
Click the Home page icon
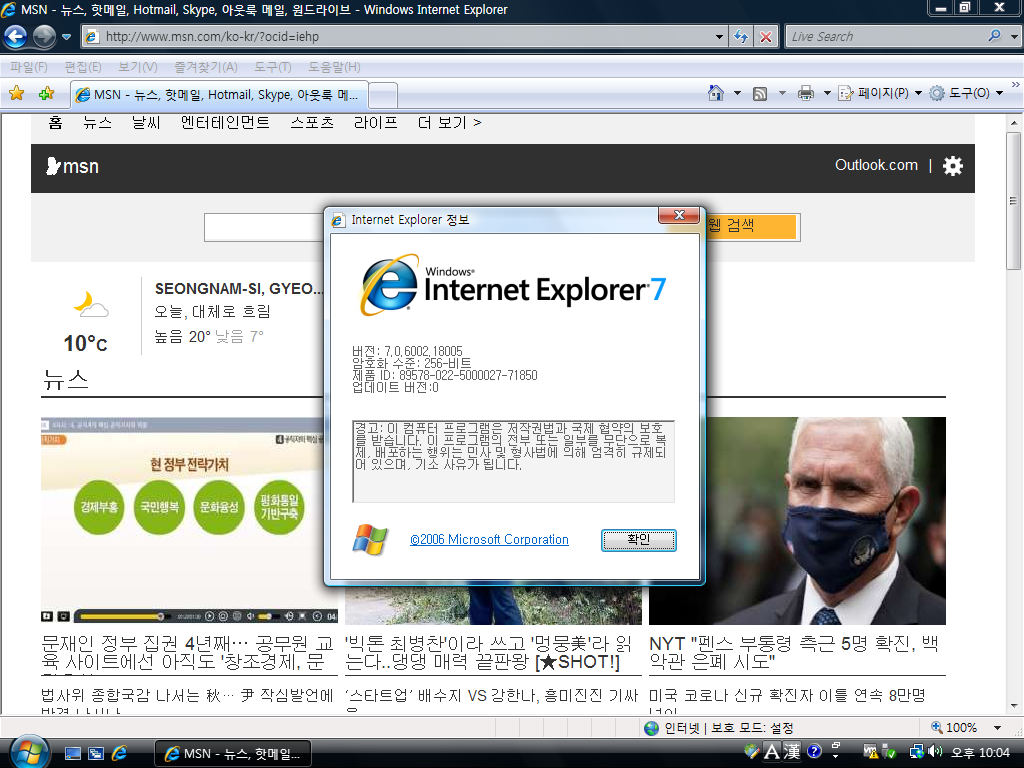pos(716,93)
